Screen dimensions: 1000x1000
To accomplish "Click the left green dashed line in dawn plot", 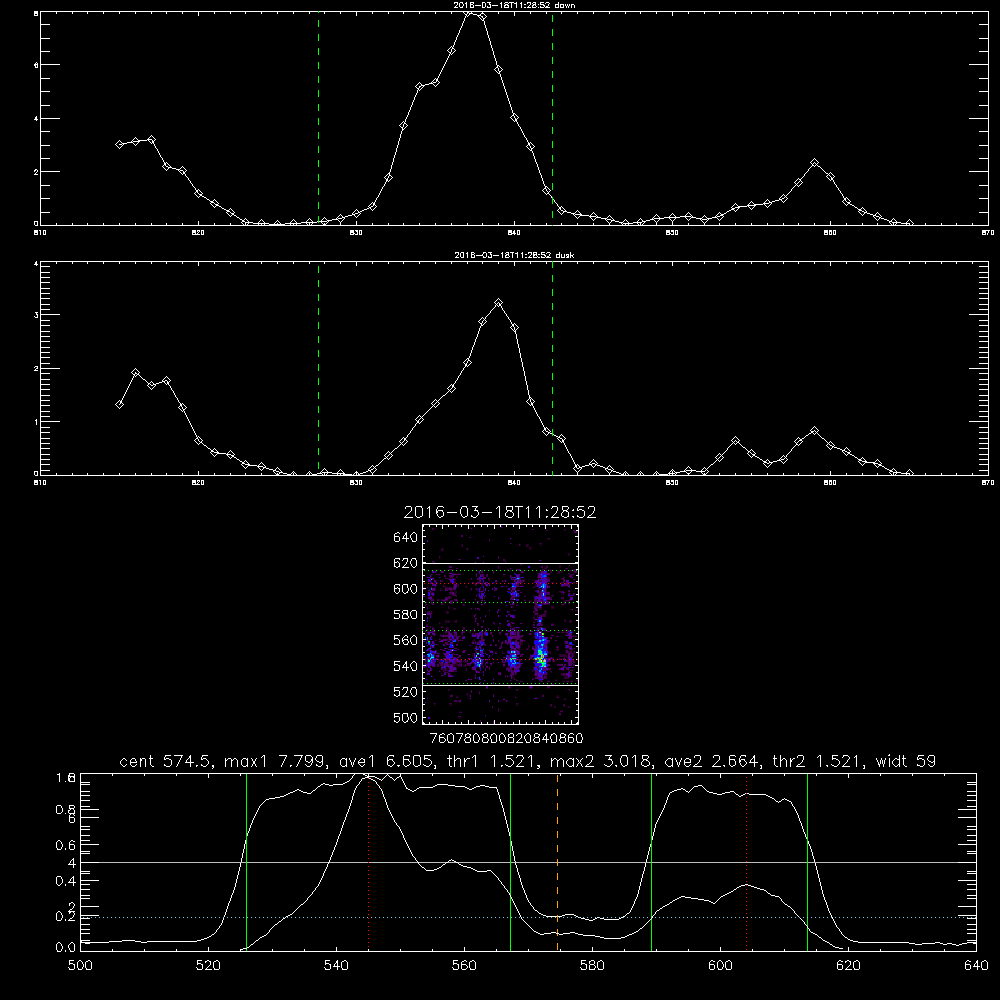I will (x=318, y=119).
